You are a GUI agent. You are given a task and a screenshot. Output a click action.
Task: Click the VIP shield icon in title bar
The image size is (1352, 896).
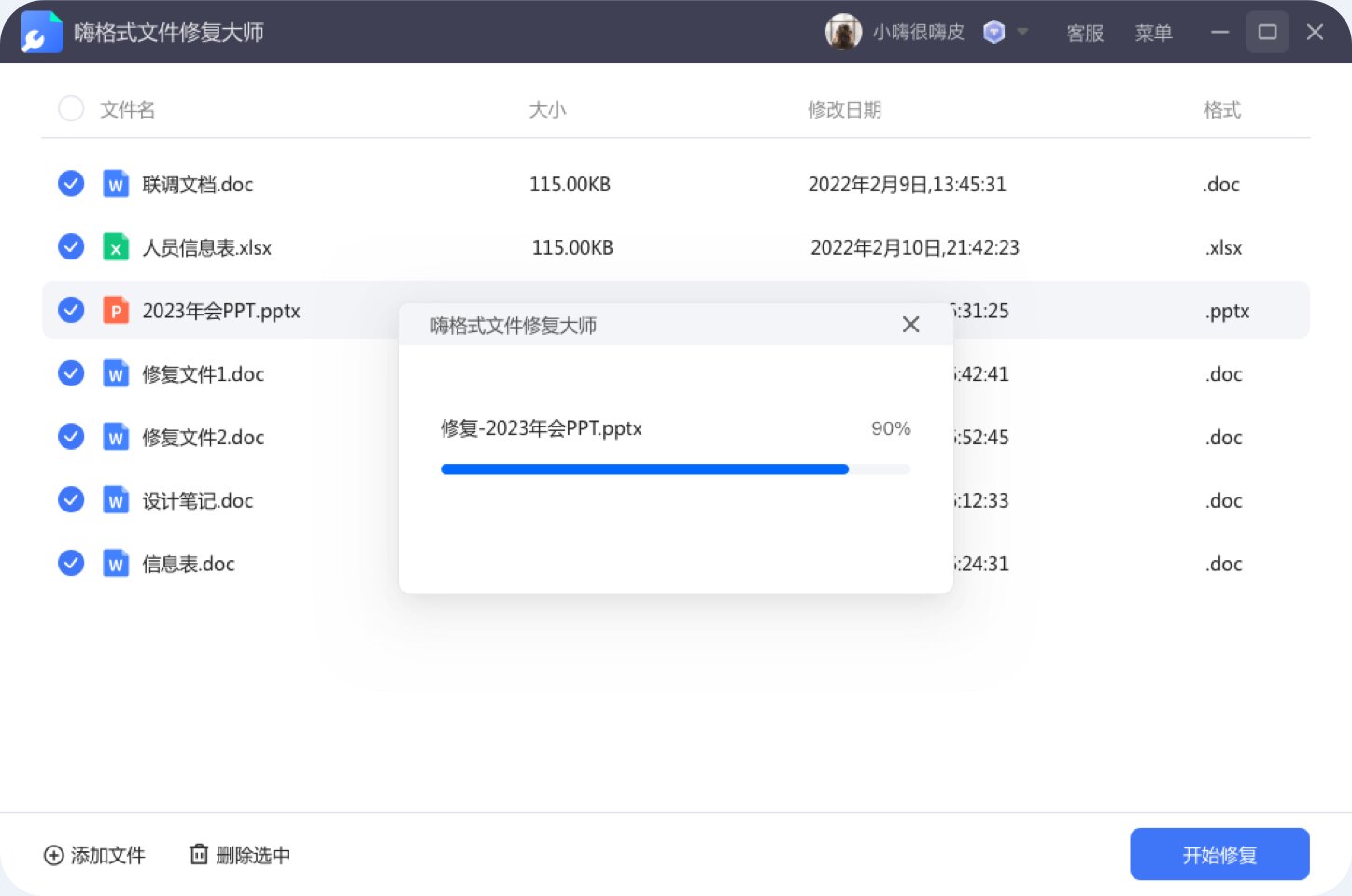pyautogui.click(x=993, y=32)
